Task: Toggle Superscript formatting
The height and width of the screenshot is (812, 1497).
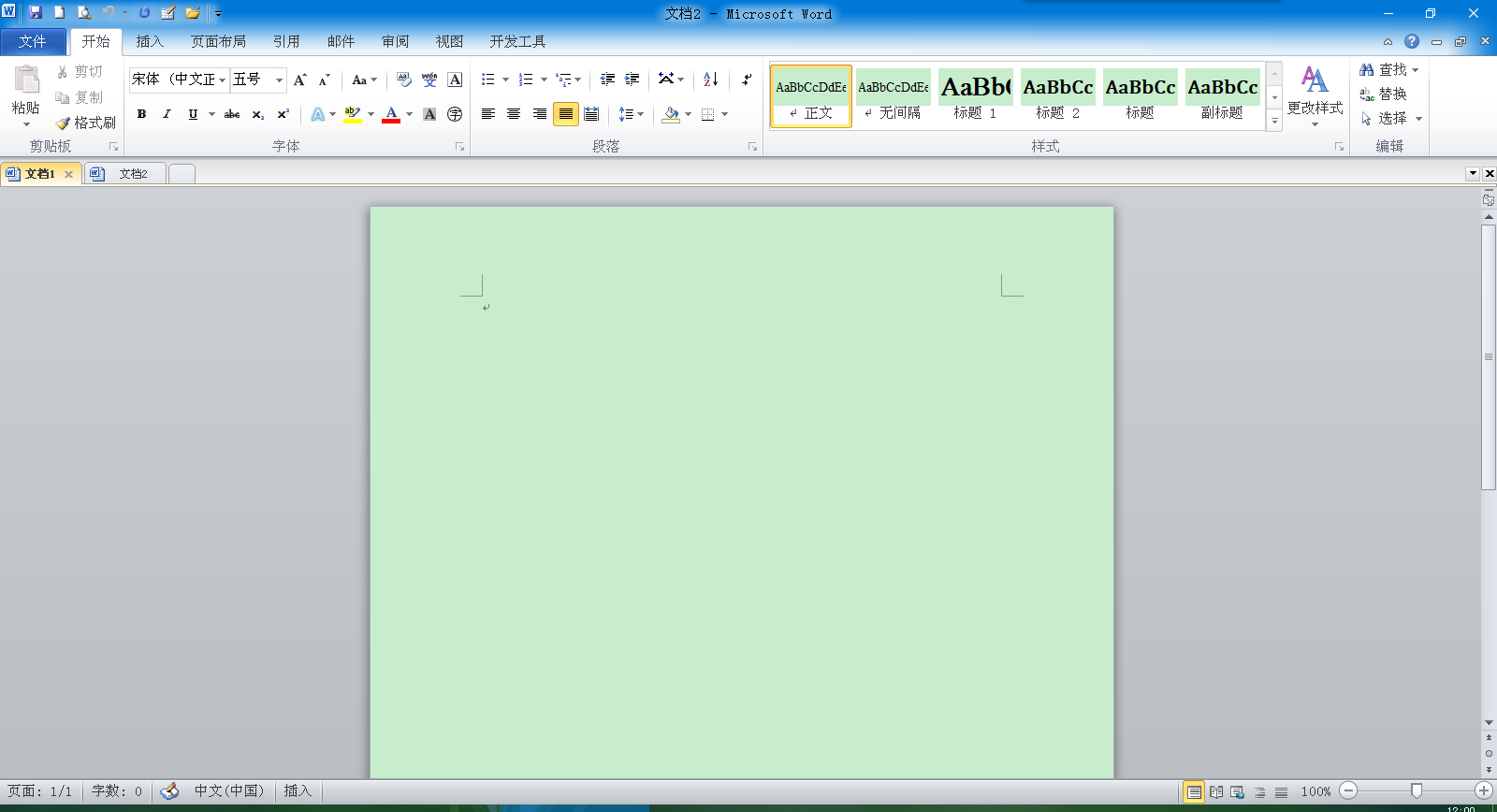Action: 283,114
